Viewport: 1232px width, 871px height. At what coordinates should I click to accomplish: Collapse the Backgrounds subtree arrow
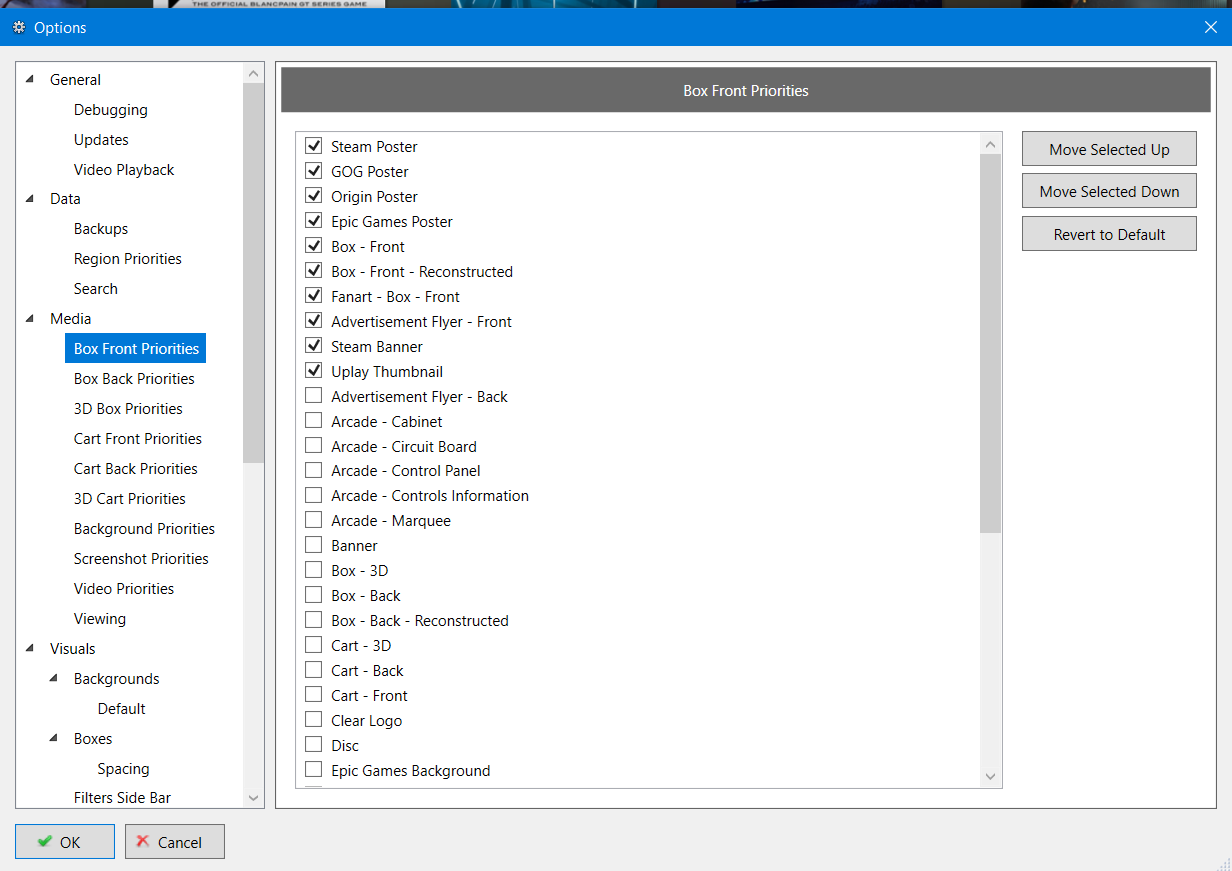[x=53, y=678]
